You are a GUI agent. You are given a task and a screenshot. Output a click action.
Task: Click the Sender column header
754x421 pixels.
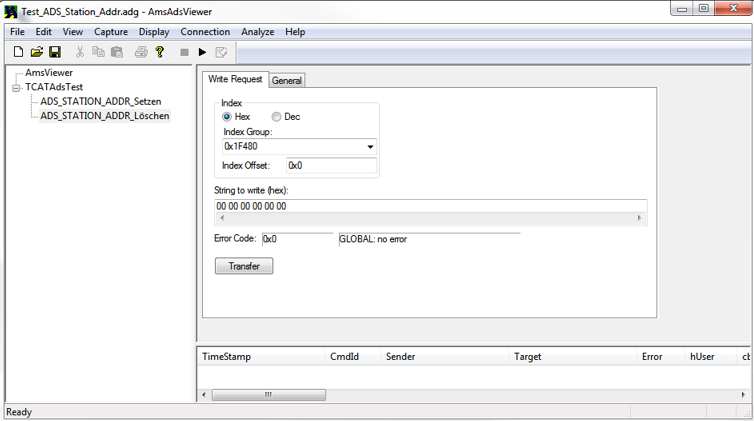444,357
